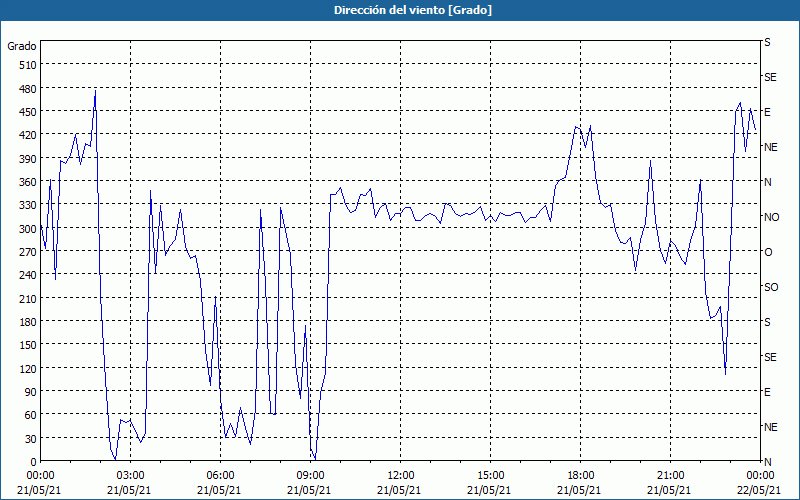Viewport: 800px width, 500px height.
Task: Click the NO compass label on right axis
Action: (771, 217)
